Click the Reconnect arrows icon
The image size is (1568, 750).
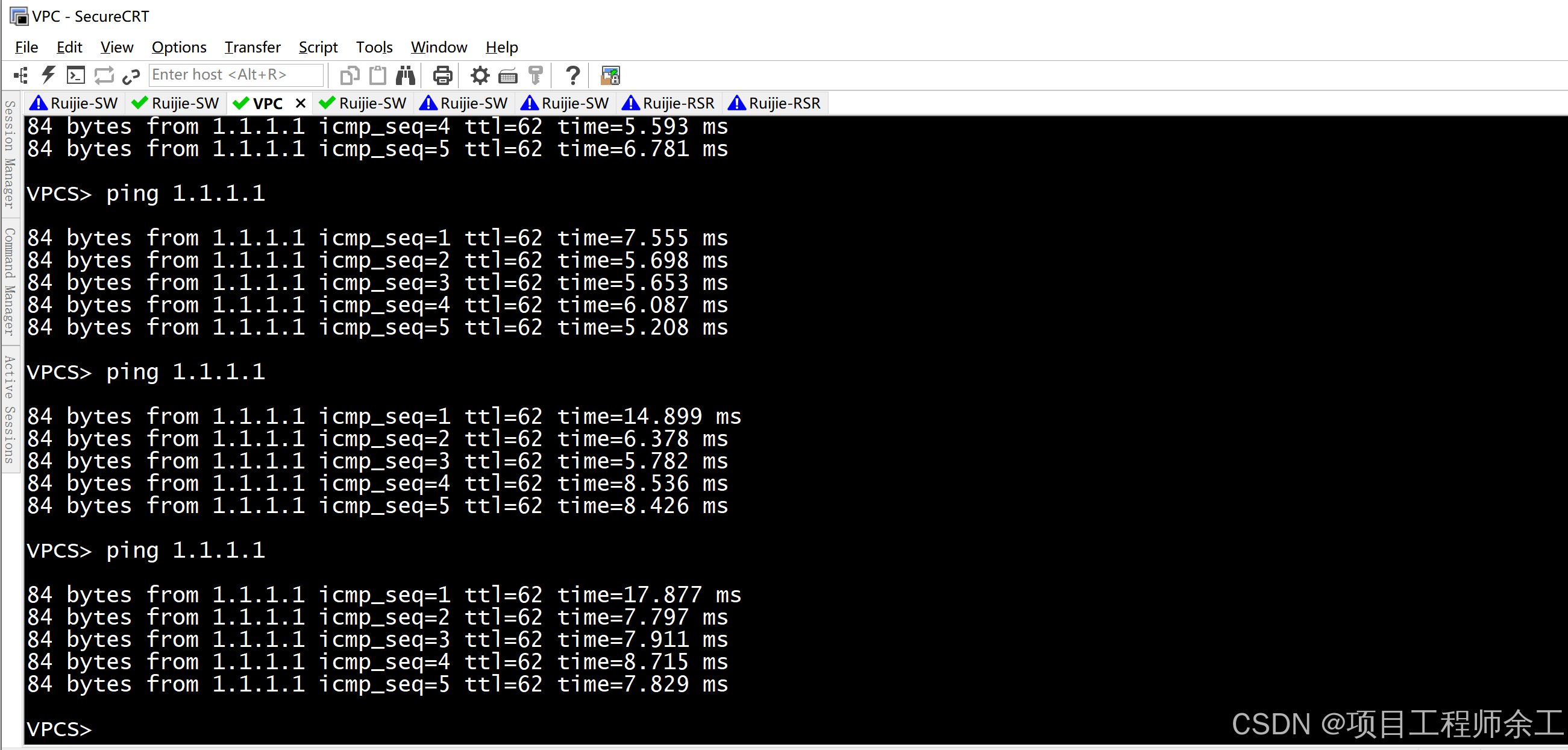[104, 75]
